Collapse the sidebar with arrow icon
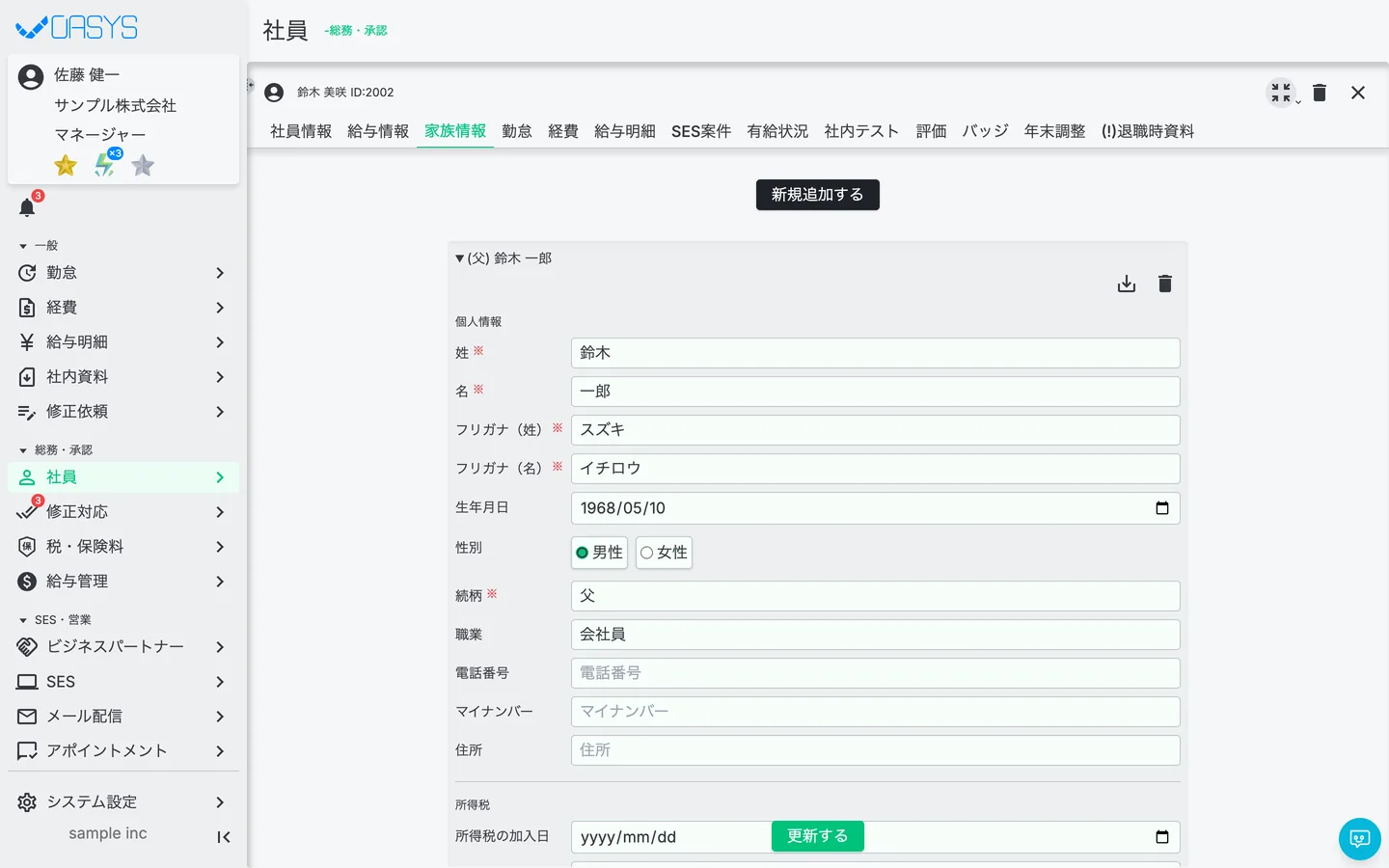Screen dimensions: 1389x868 (224, 837)
